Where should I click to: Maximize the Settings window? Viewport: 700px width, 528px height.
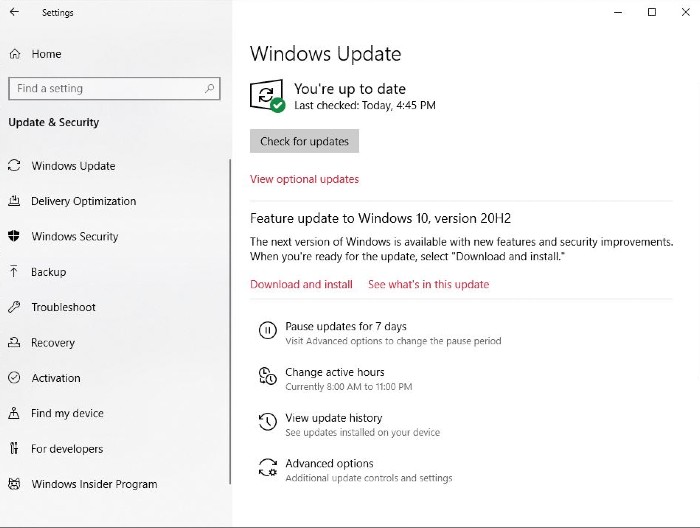click(x=652, y=12)
